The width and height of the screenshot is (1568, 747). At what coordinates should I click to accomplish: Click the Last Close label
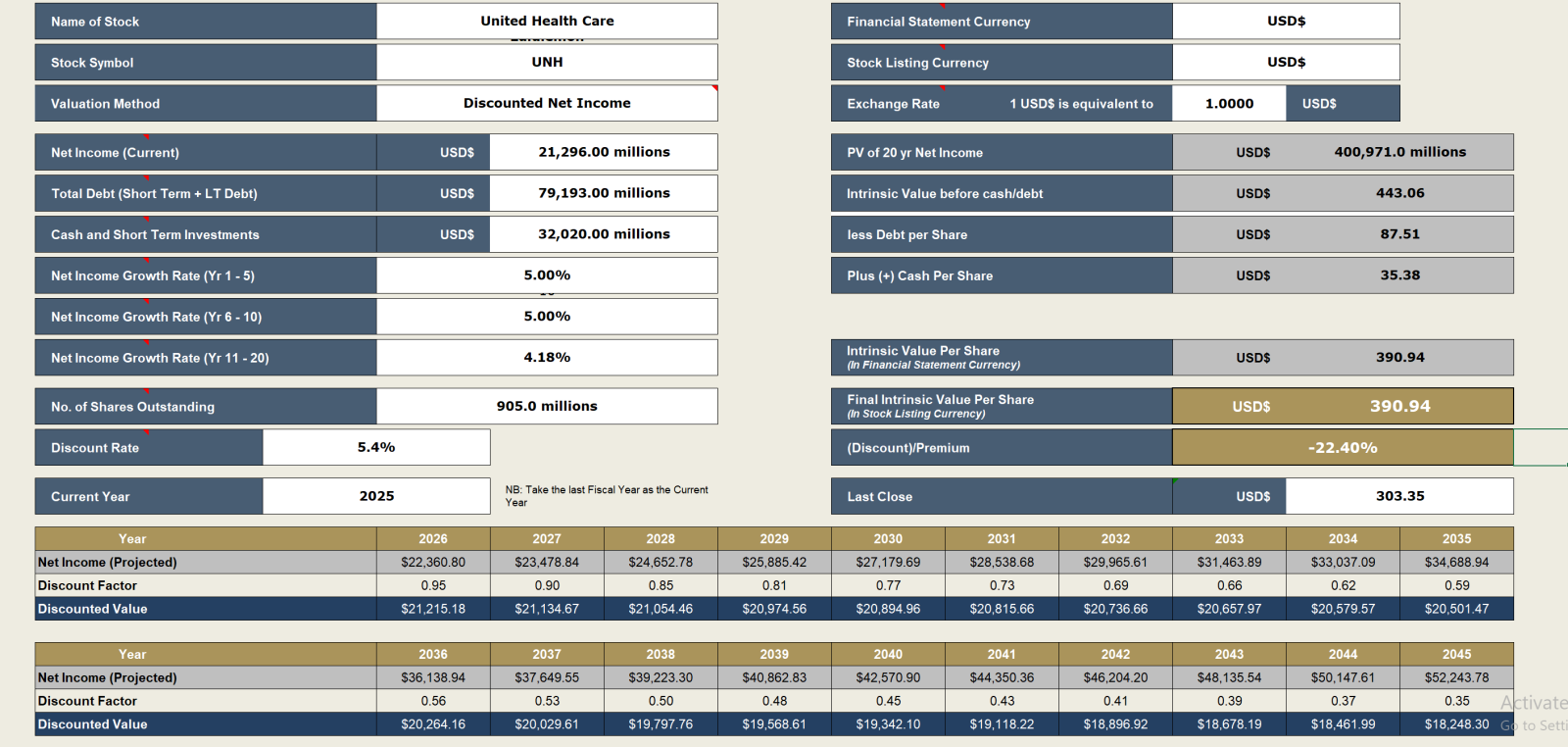point(1002,496)
